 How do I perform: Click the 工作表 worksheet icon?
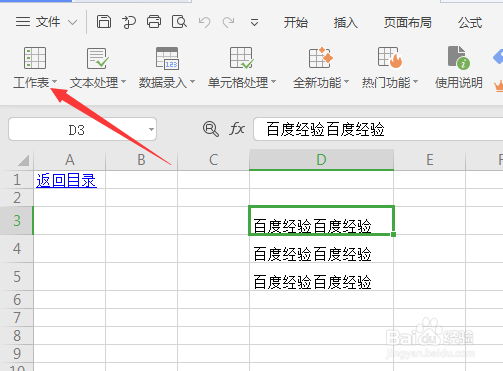click(x=35, y=58)
